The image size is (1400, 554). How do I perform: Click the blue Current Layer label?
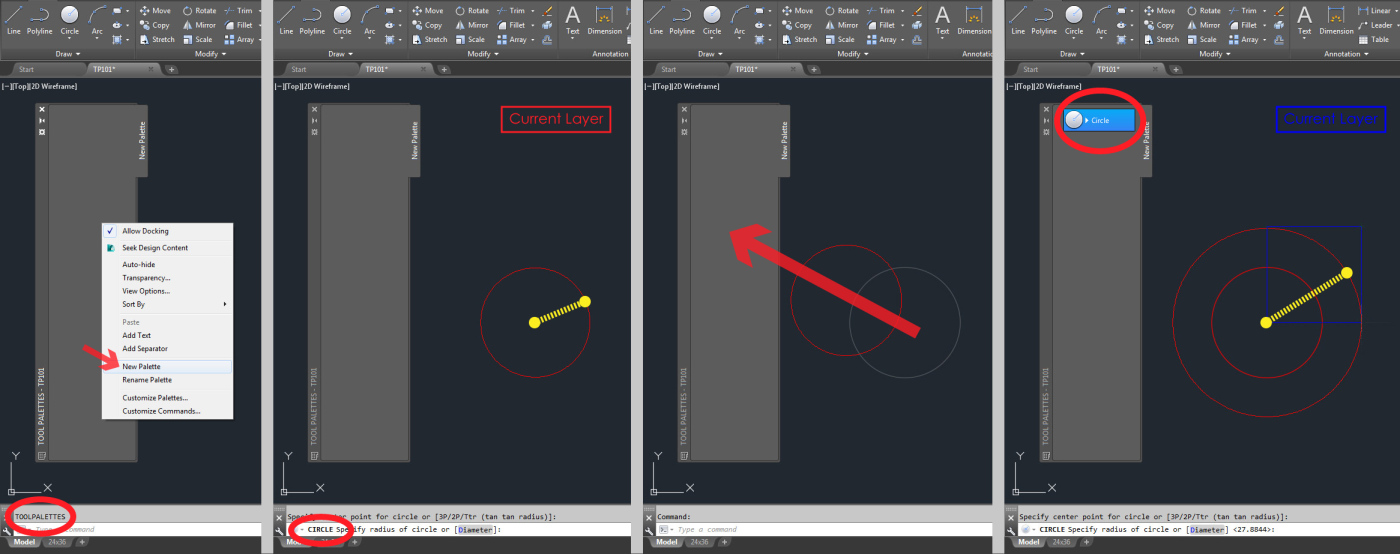1330,119
